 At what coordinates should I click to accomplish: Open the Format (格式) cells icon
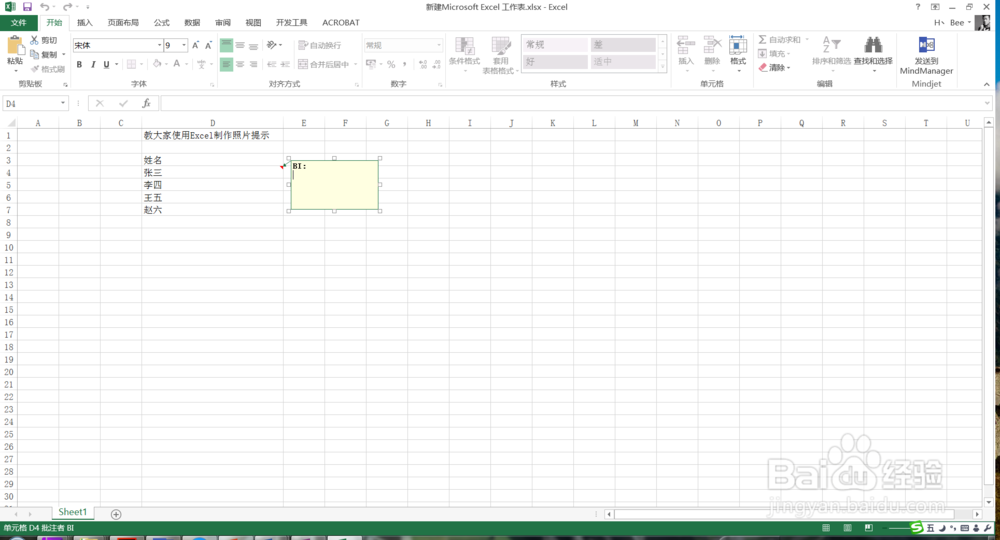coord(738,46)
